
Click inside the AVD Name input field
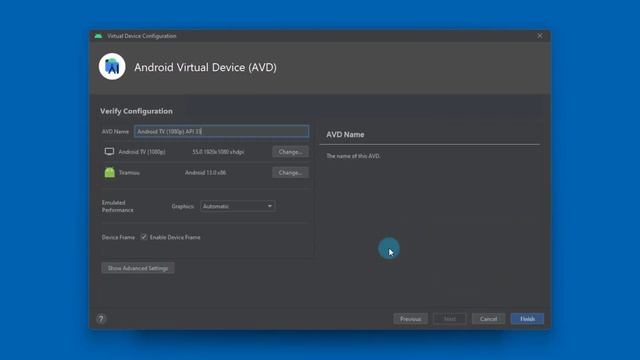[222, 131]
